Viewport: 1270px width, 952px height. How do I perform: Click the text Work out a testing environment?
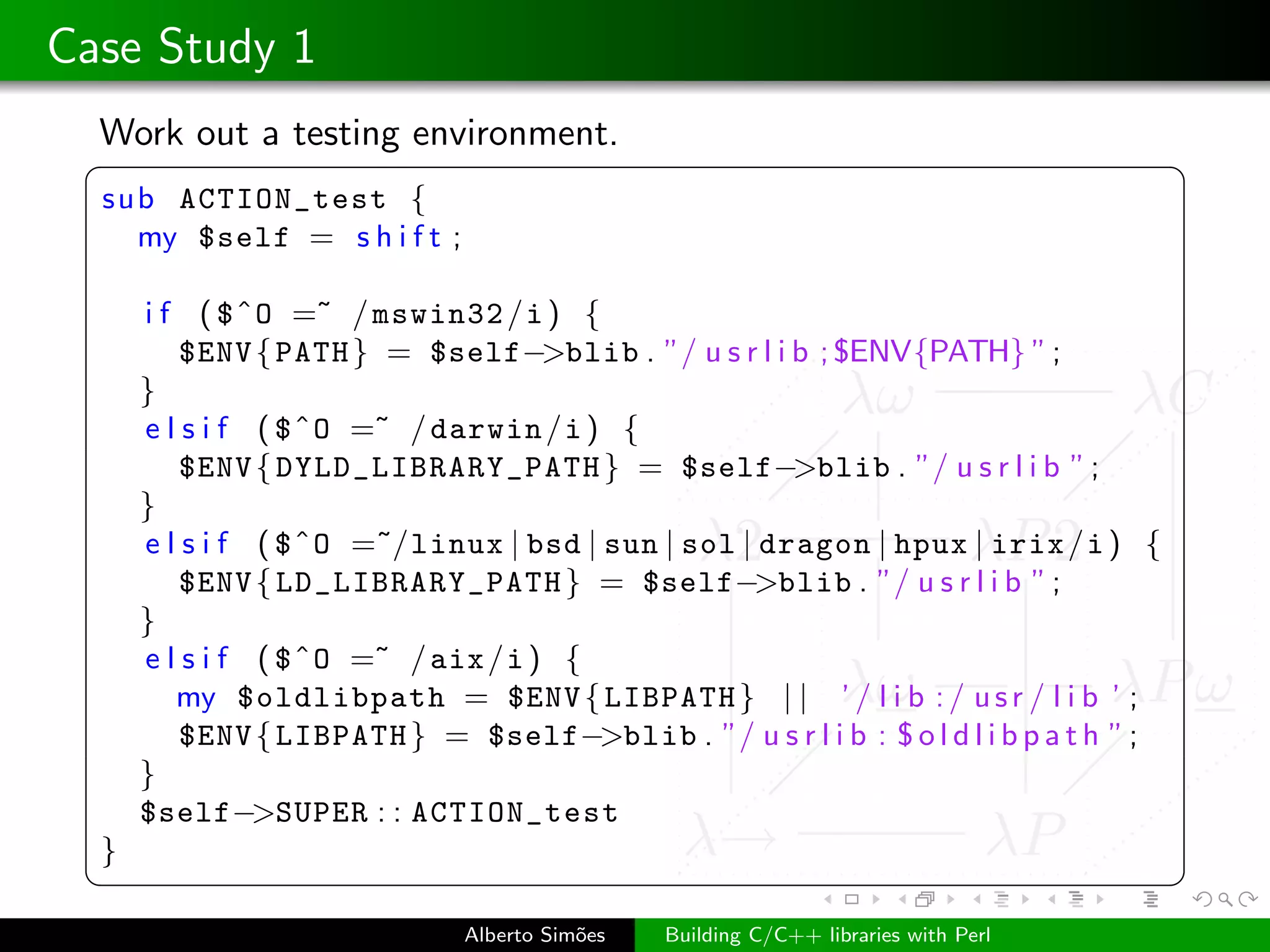[358, 133]
